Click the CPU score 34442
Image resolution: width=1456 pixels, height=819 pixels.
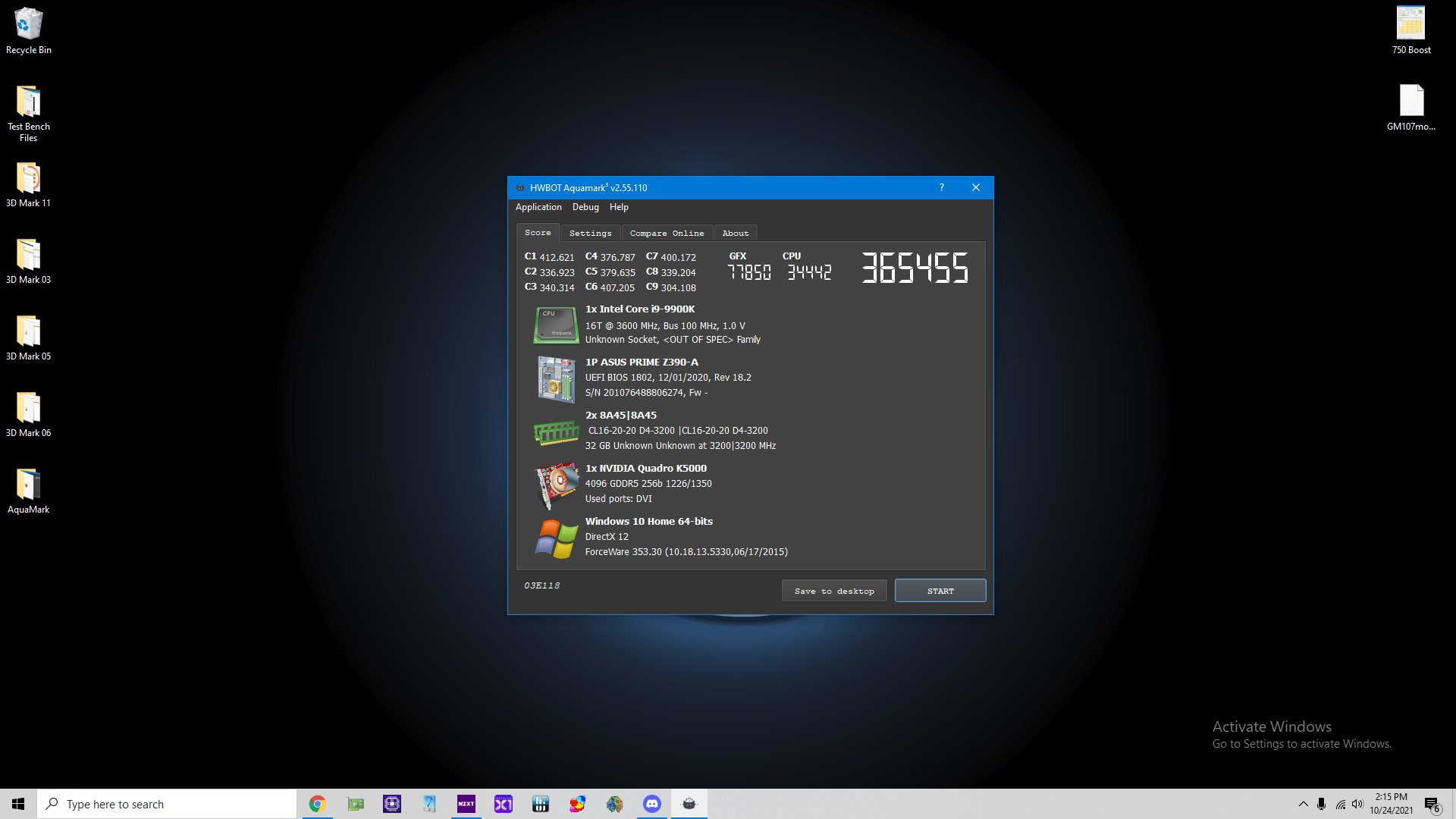point(809,272)
